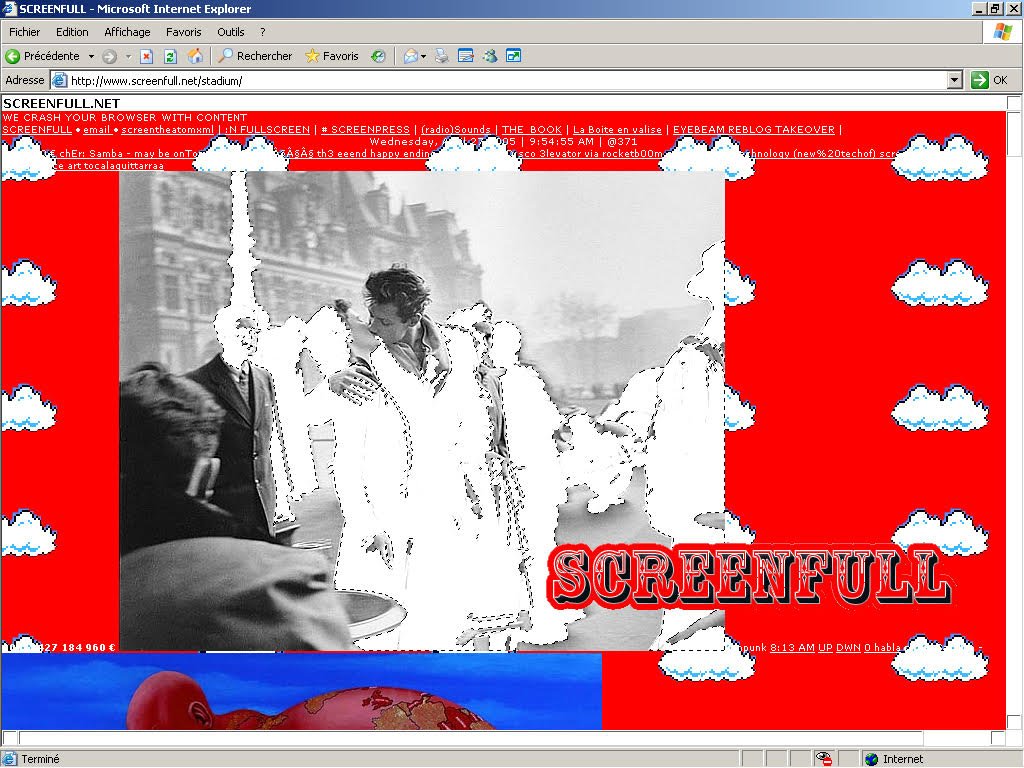The width and height of the screenshot is (1024, 768).
Task: Click the Windows flag logo throbber
Action: (1002, 31)
